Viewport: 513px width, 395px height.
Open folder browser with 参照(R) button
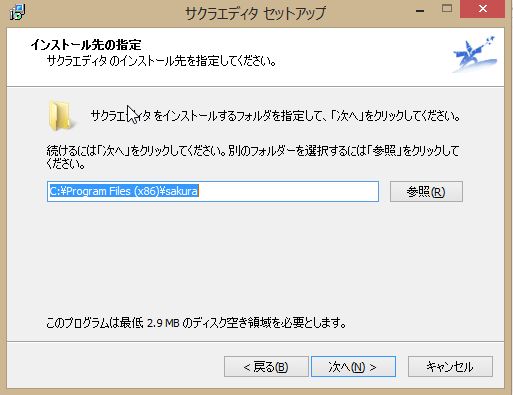coord(426,191)
